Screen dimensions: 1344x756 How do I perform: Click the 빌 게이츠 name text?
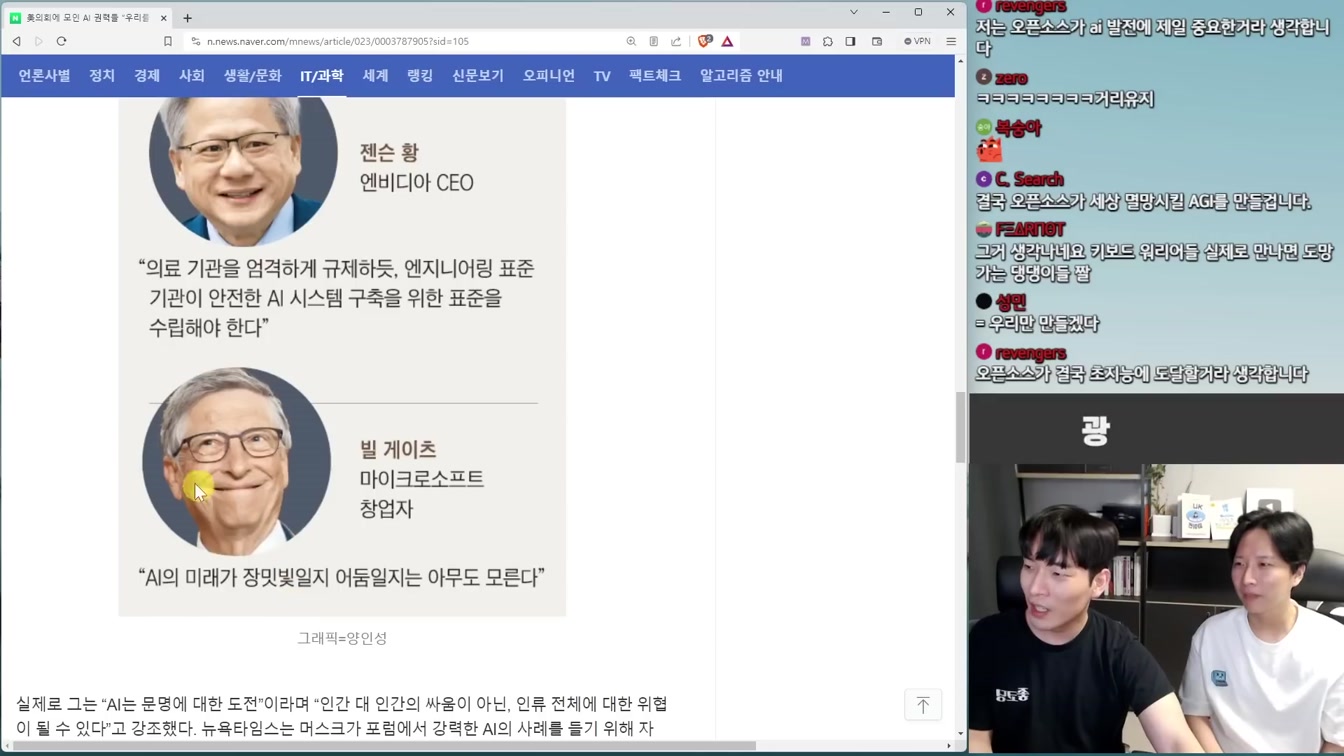tap(398, 450)
